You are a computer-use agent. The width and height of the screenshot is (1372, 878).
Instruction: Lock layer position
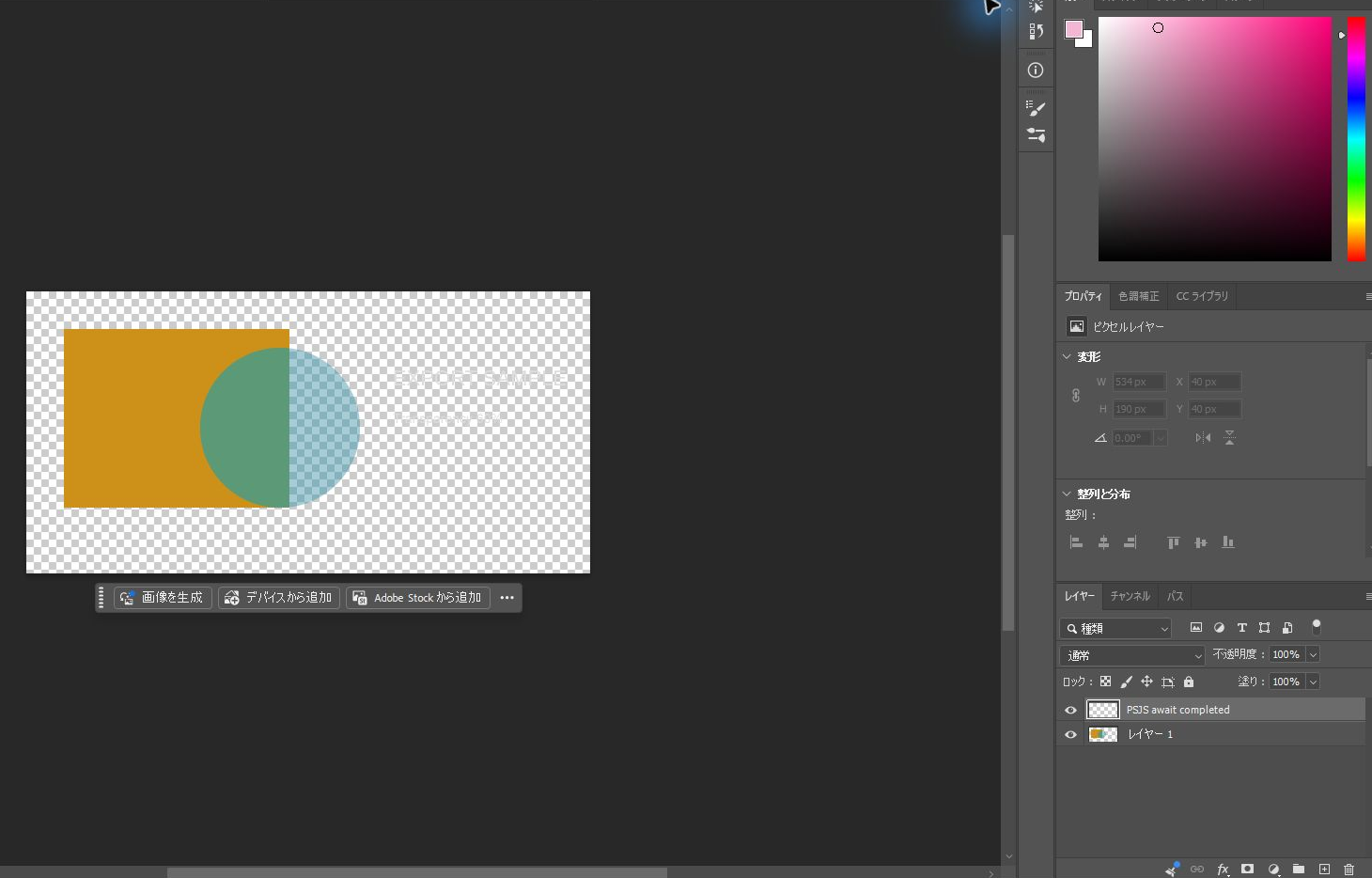[1146, 682]
